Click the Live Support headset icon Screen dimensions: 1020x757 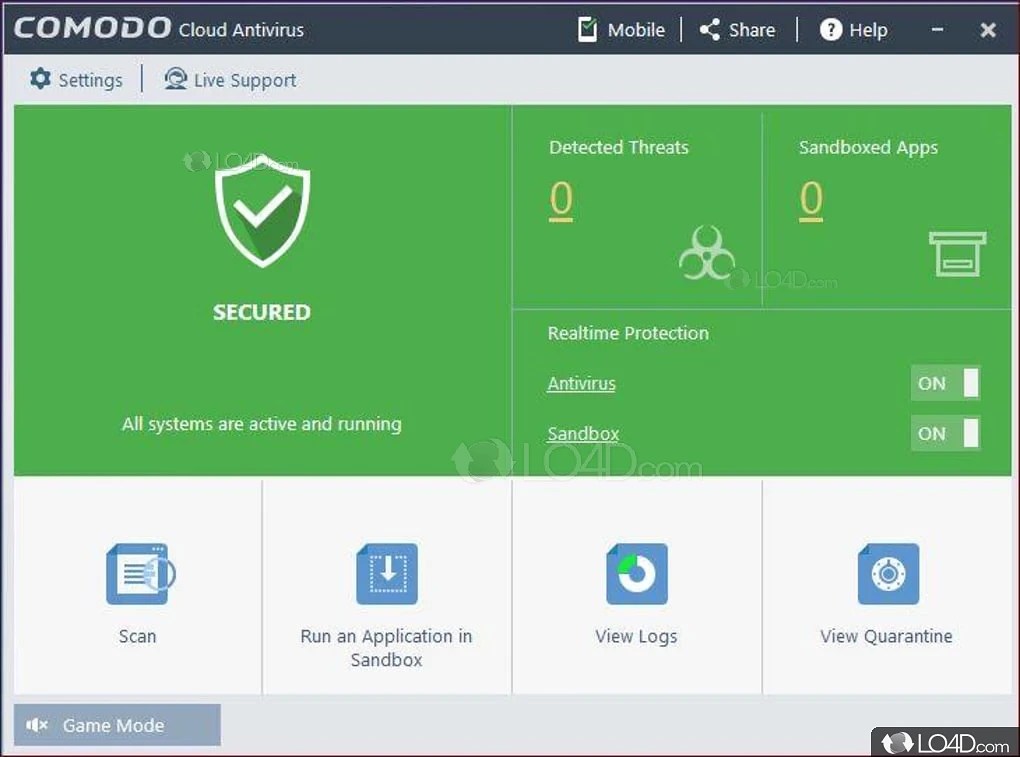tap(175, 79)
